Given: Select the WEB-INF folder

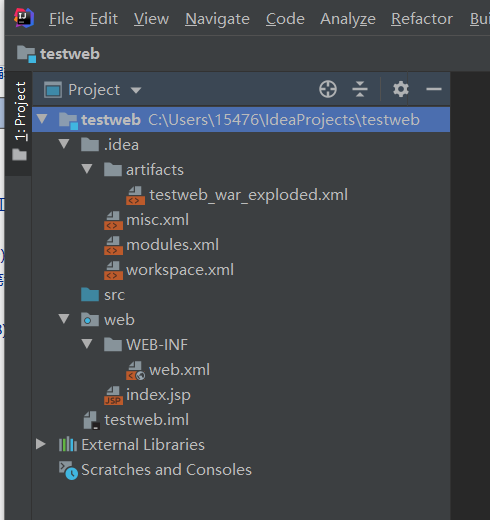Looking at the screenshot, I should (x=157, y=345).
